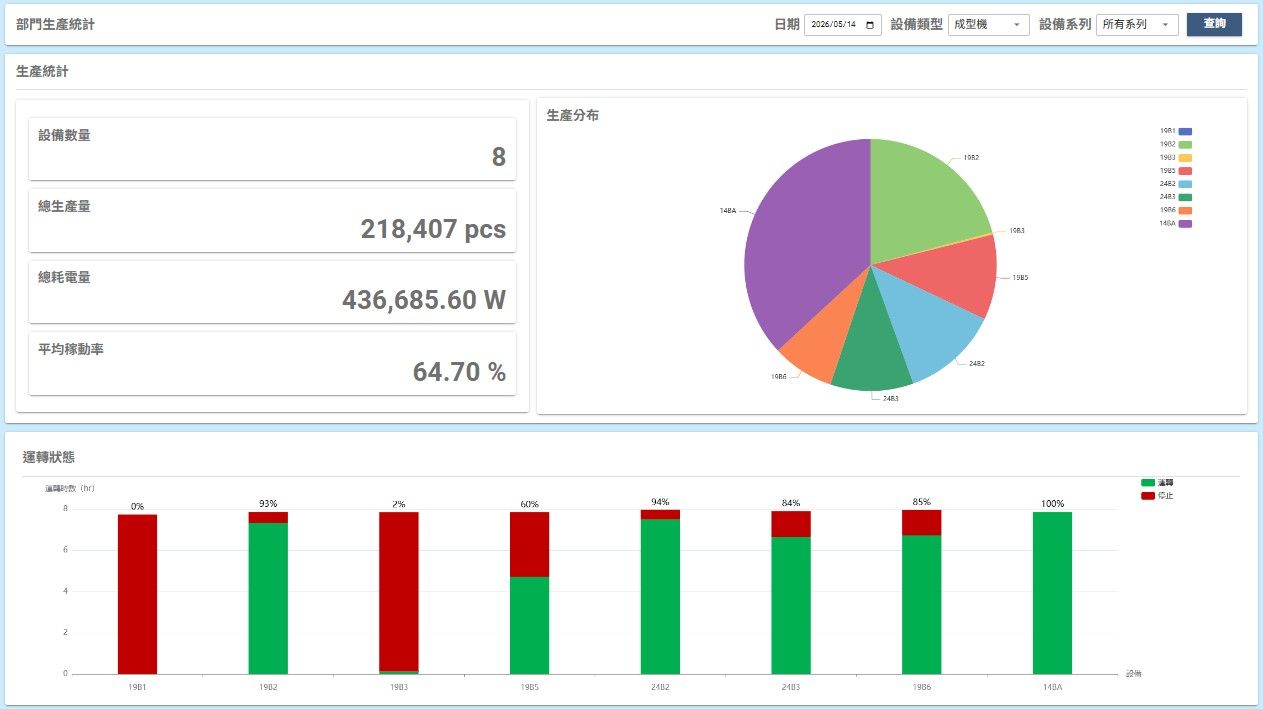The height and width of the screenshot is (709, 1263).
Task: Click the average utilization value "64.70 %"
Action: [x=459, y=372]
